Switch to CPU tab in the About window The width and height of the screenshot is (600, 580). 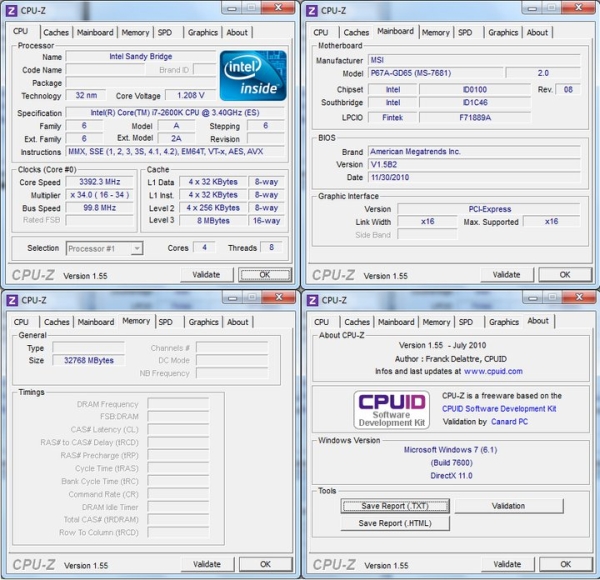point(321,322)
